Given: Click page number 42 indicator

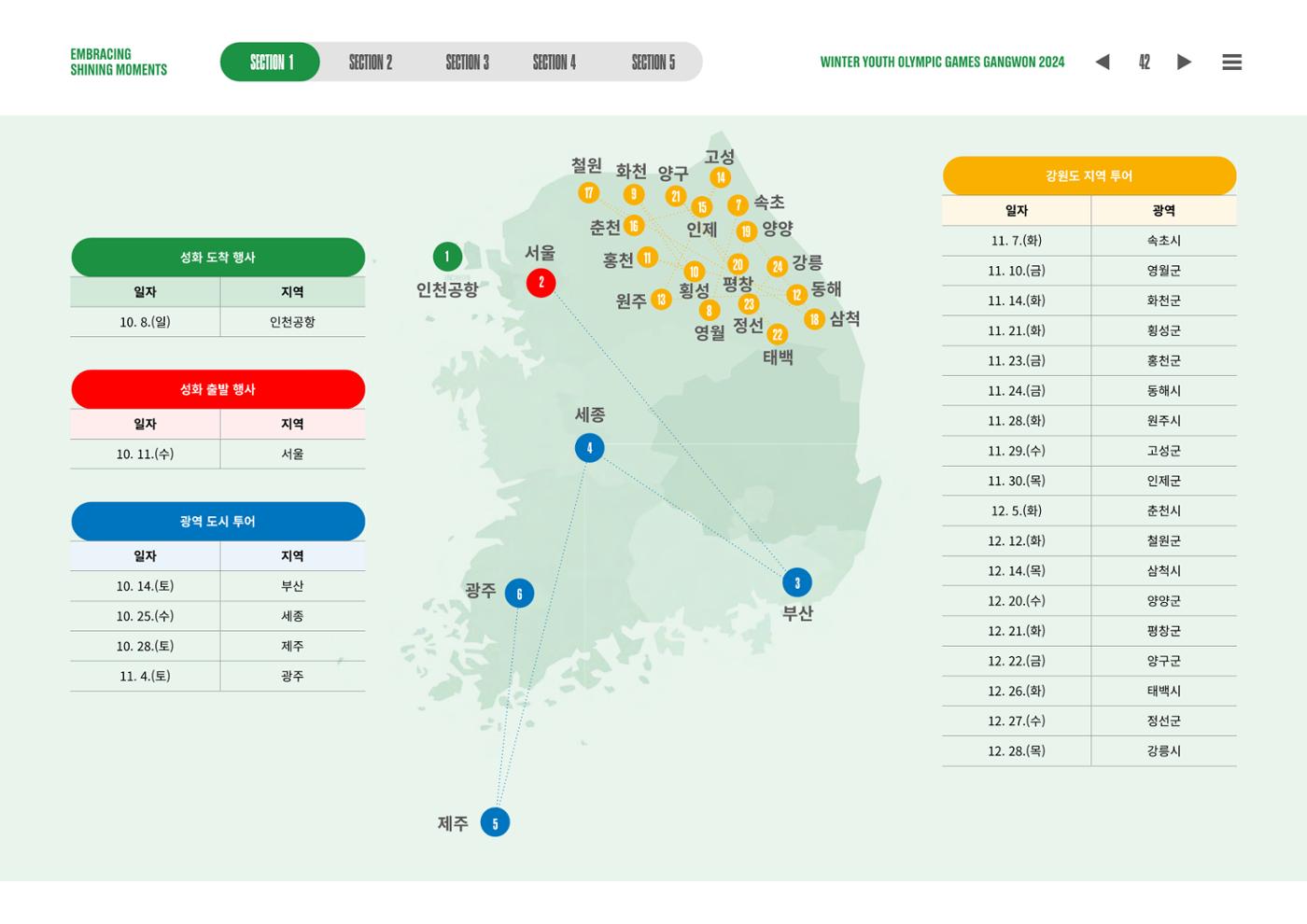Looking at the screenshot, I should pos(1144,62).
